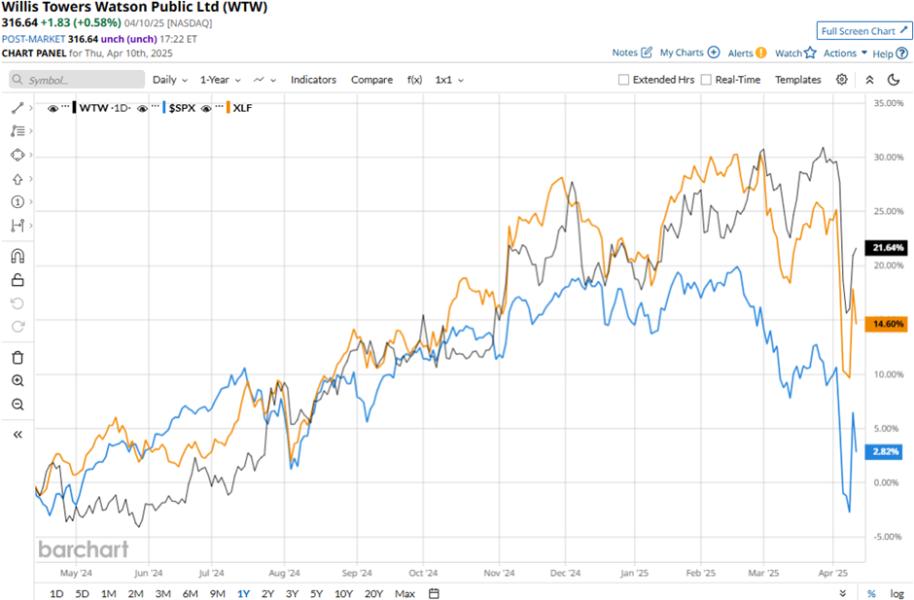
Task: Enable the Real-Time checkbox
Action: pyautogui.click(x=706, y=80)
